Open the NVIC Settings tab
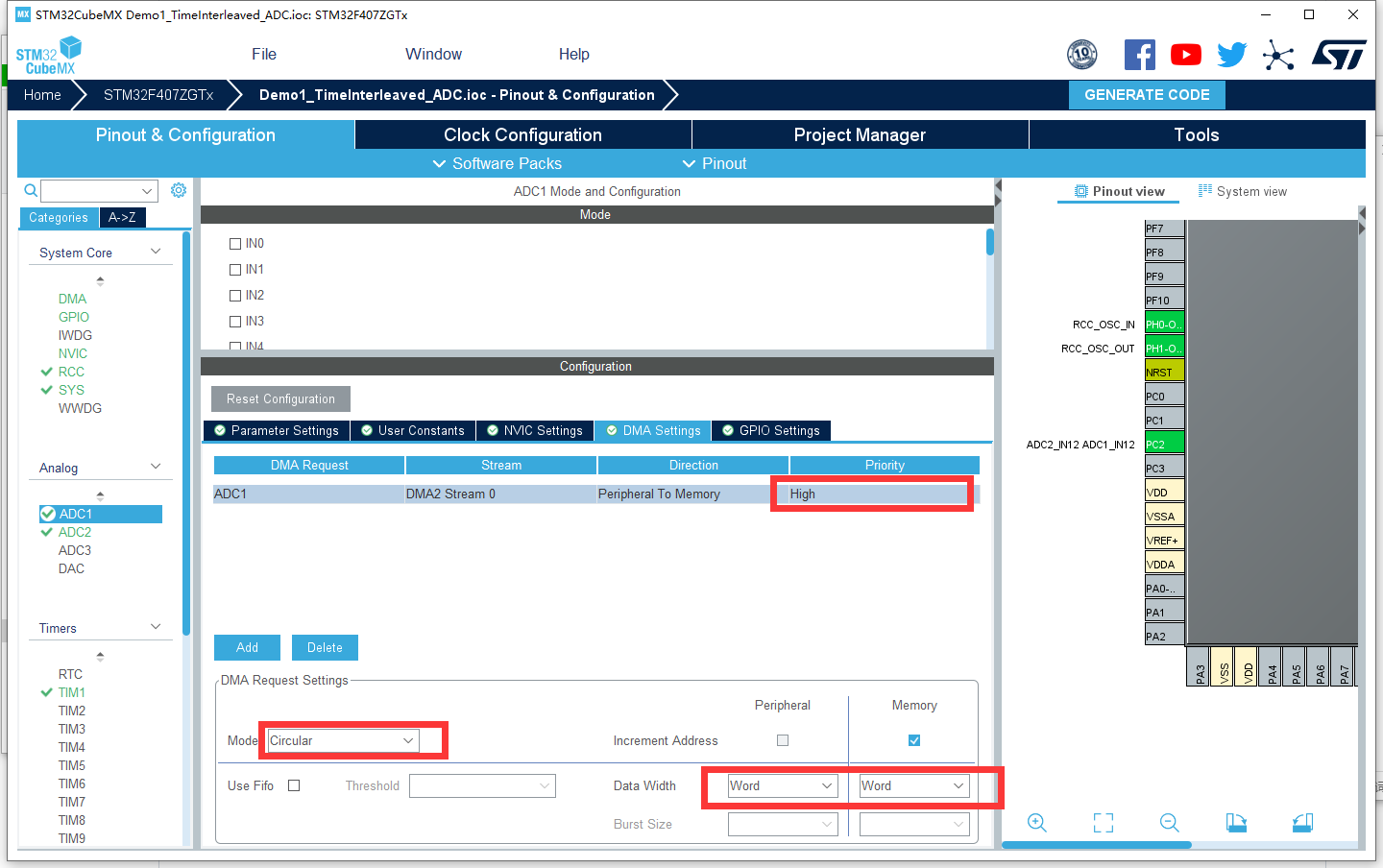The image size is (1383, 868). pyautogui.click(x=535, y=430)
